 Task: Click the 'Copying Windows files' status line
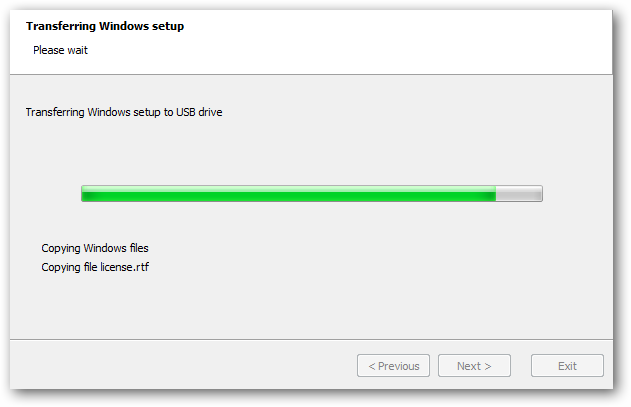(95, 248)
